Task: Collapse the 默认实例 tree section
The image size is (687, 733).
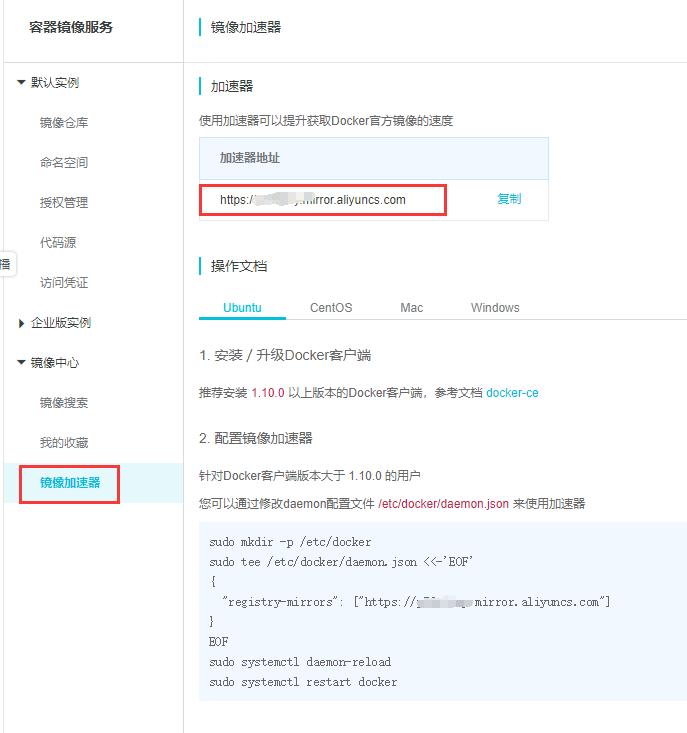Action: (x=22, y=83)
